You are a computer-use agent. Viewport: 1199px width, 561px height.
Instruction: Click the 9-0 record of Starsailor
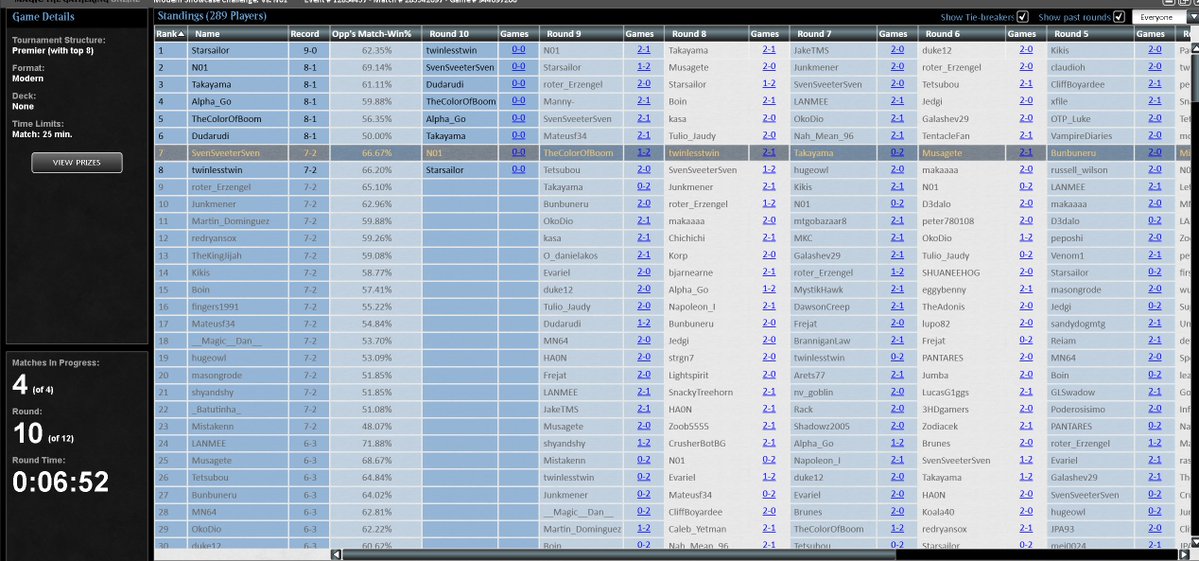pyautogui.click(x=309, y=50)
